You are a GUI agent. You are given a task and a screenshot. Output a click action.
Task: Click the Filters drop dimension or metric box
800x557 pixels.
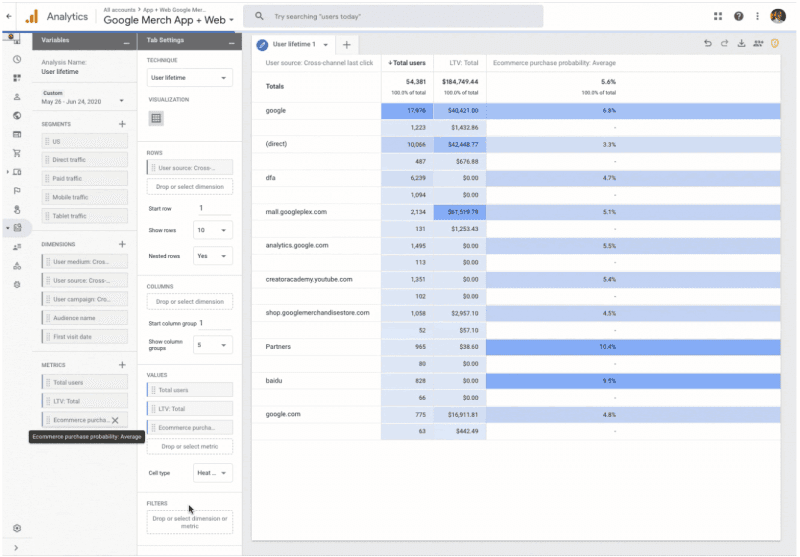[x=190, y=522]
